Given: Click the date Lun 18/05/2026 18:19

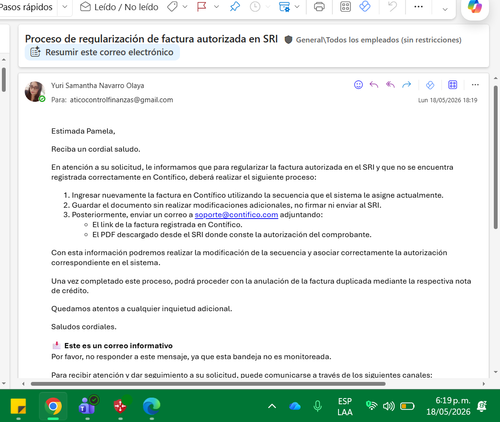Looking at the screenshot, I should [448, 100].
